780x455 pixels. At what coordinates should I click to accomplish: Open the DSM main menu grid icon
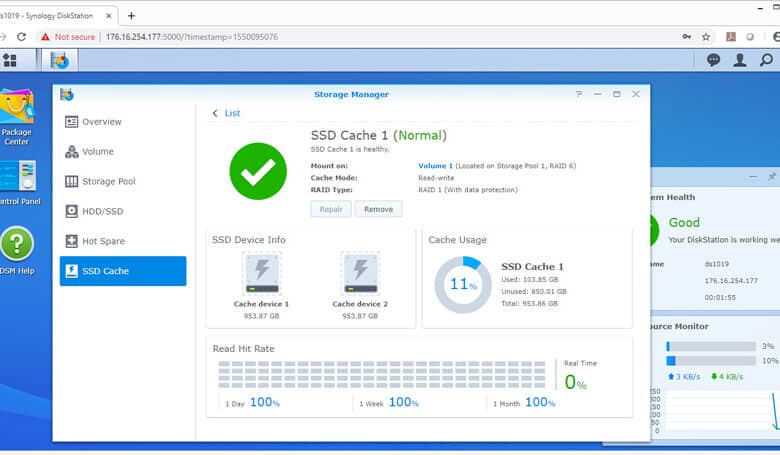coord(9,61)
